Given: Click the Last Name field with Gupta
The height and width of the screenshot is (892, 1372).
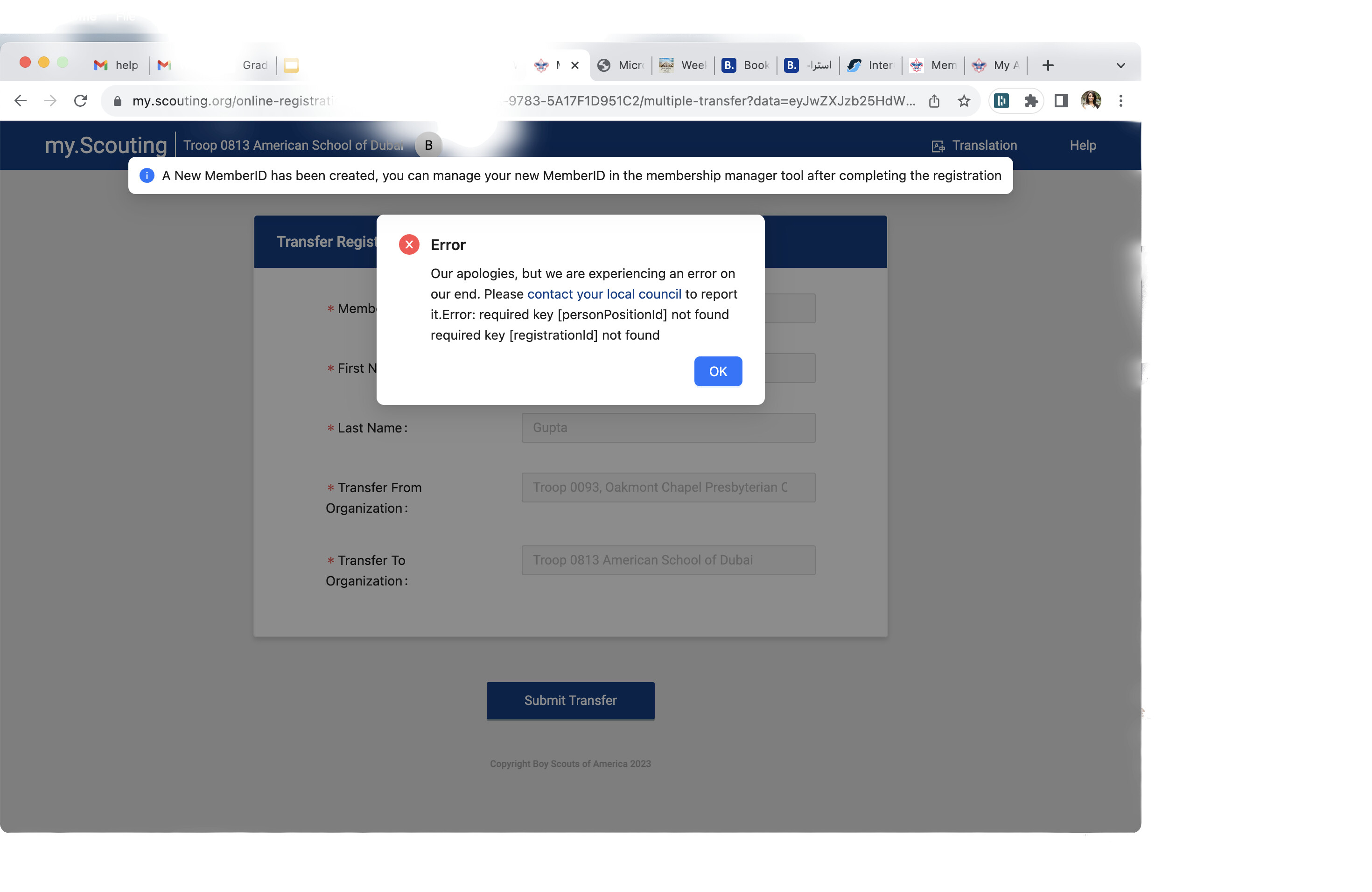Looking at the screenshot, I should tap(668, 427).
